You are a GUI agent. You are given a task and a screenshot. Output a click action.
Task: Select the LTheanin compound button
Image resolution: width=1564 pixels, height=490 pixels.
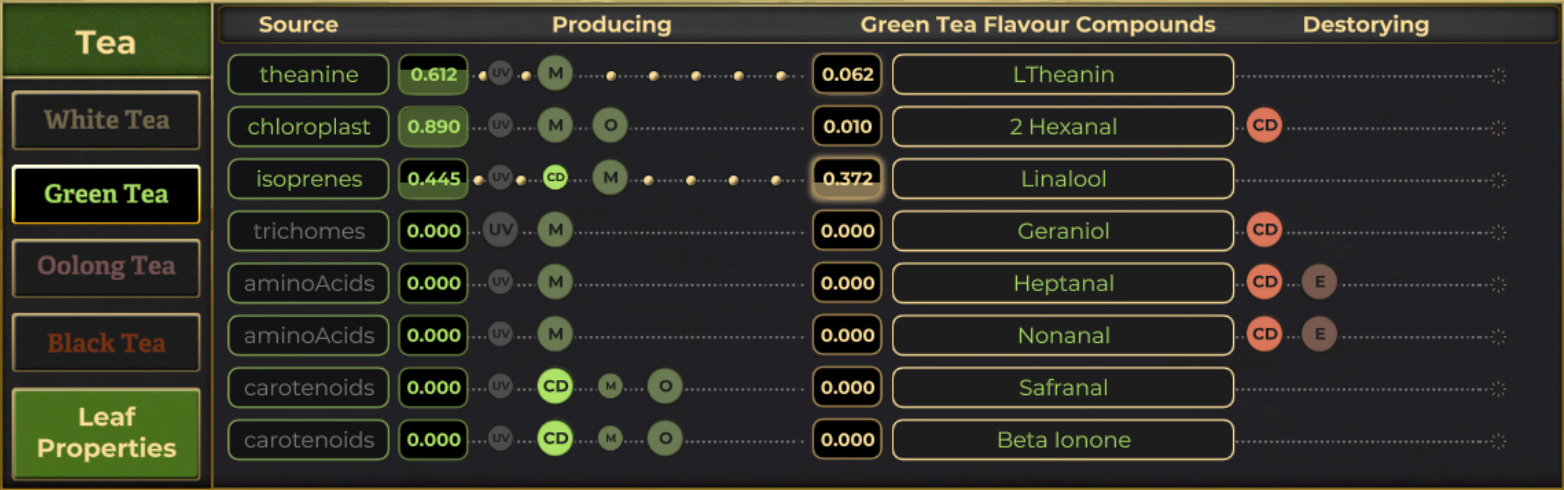1062,74
